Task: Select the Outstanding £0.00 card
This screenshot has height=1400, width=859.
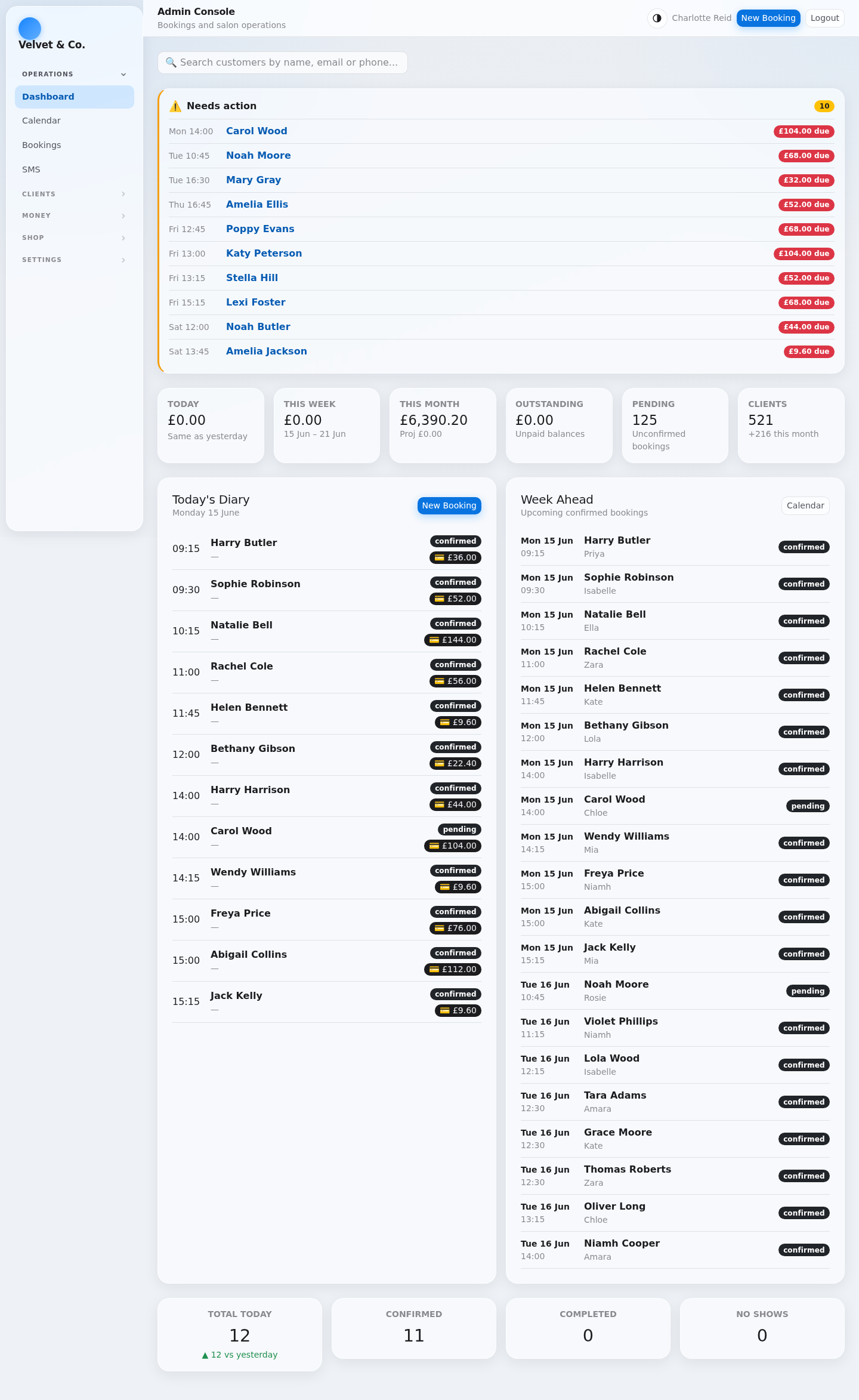Action: 559,425
